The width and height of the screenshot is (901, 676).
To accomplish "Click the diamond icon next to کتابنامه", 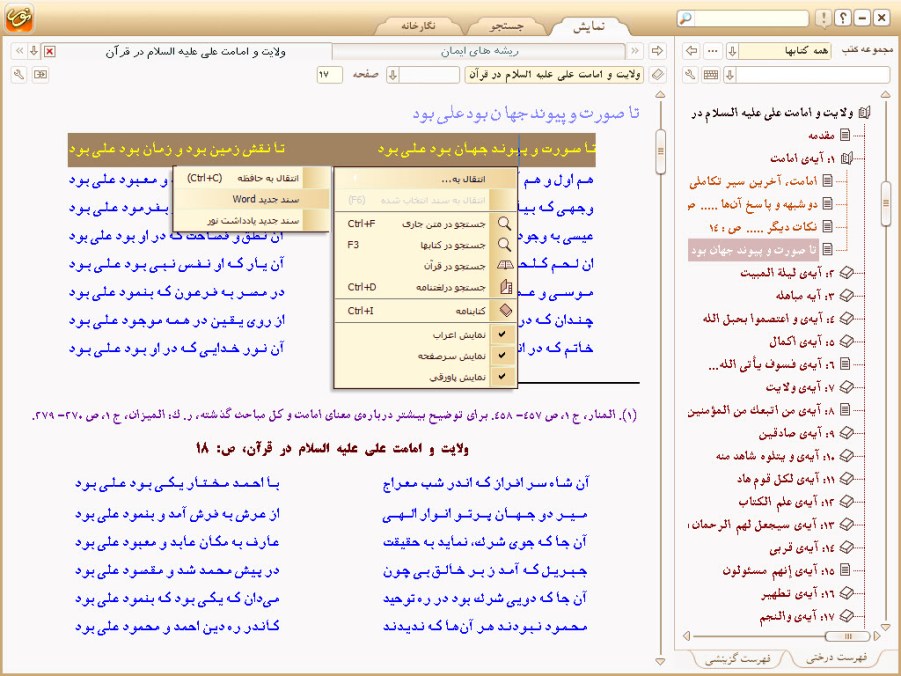I will [505, 310].
